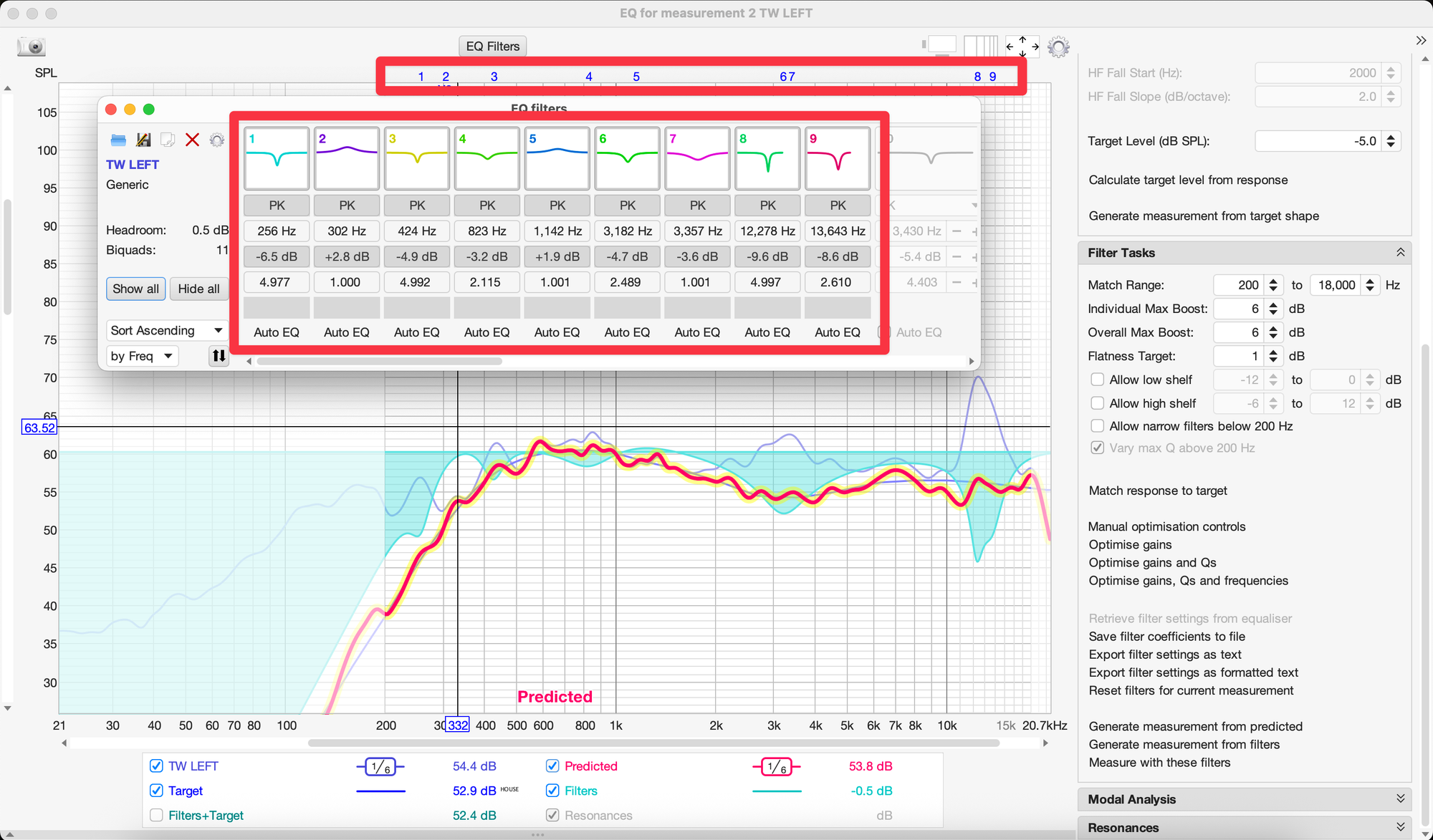Click Export filter settings as text

click(x=1165, y=655)
